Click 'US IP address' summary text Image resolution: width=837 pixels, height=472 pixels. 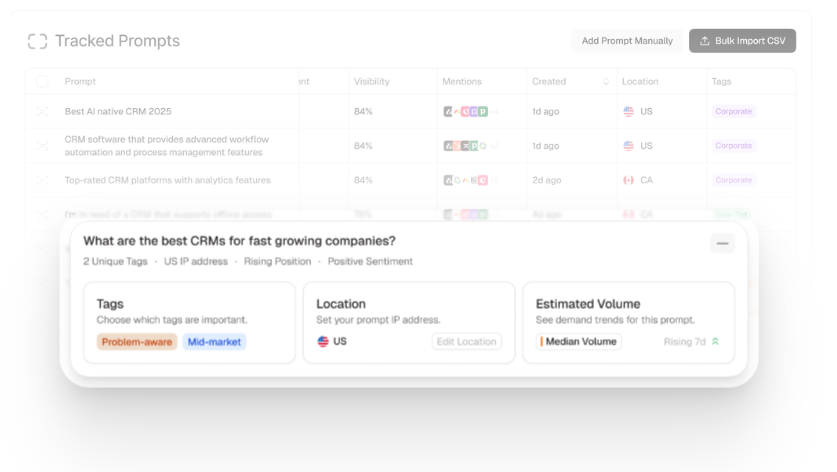click(195, 261)
